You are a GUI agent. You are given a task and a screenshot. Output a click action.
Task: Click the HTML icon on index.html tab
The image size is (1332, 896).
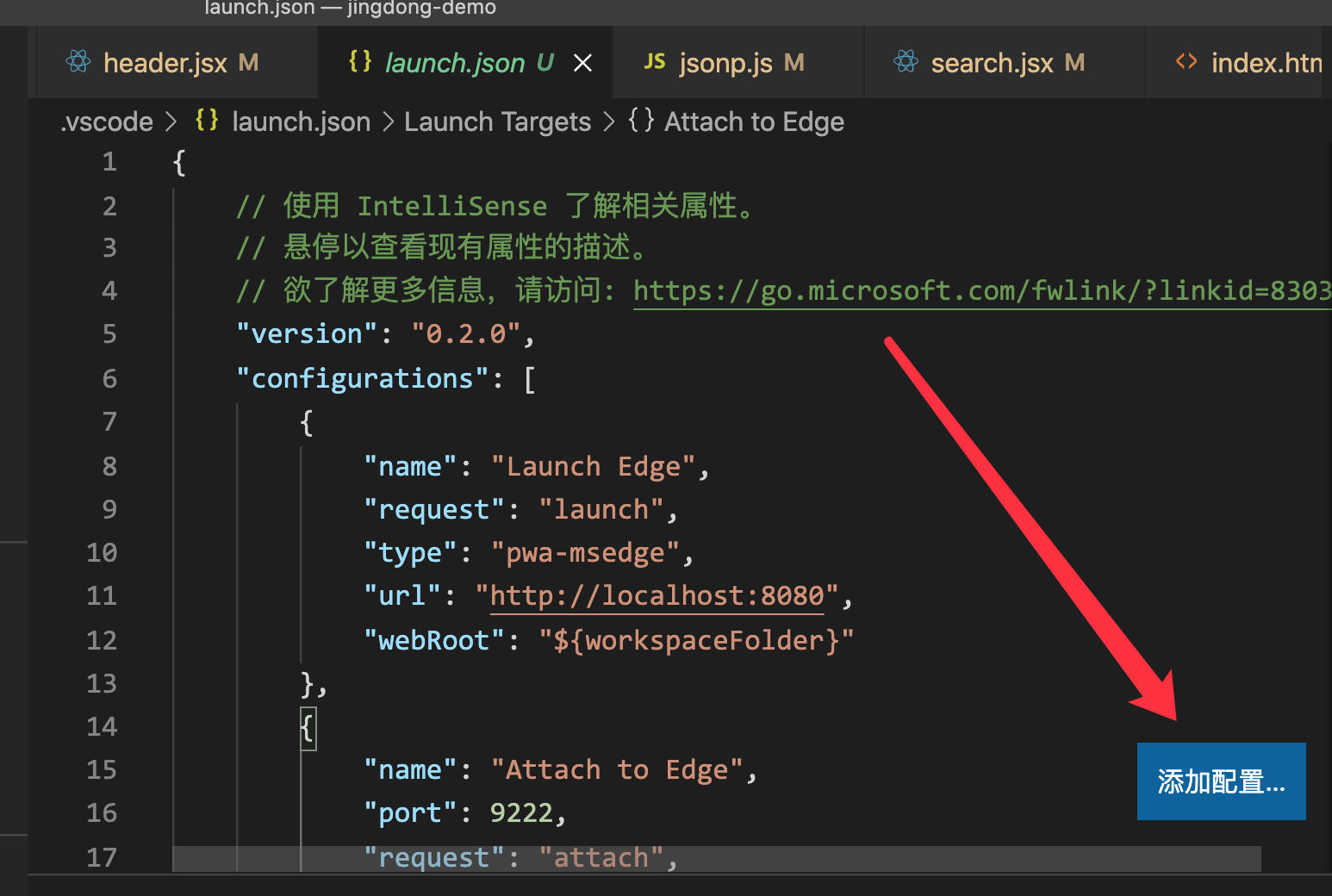(x=1186, y=62)
